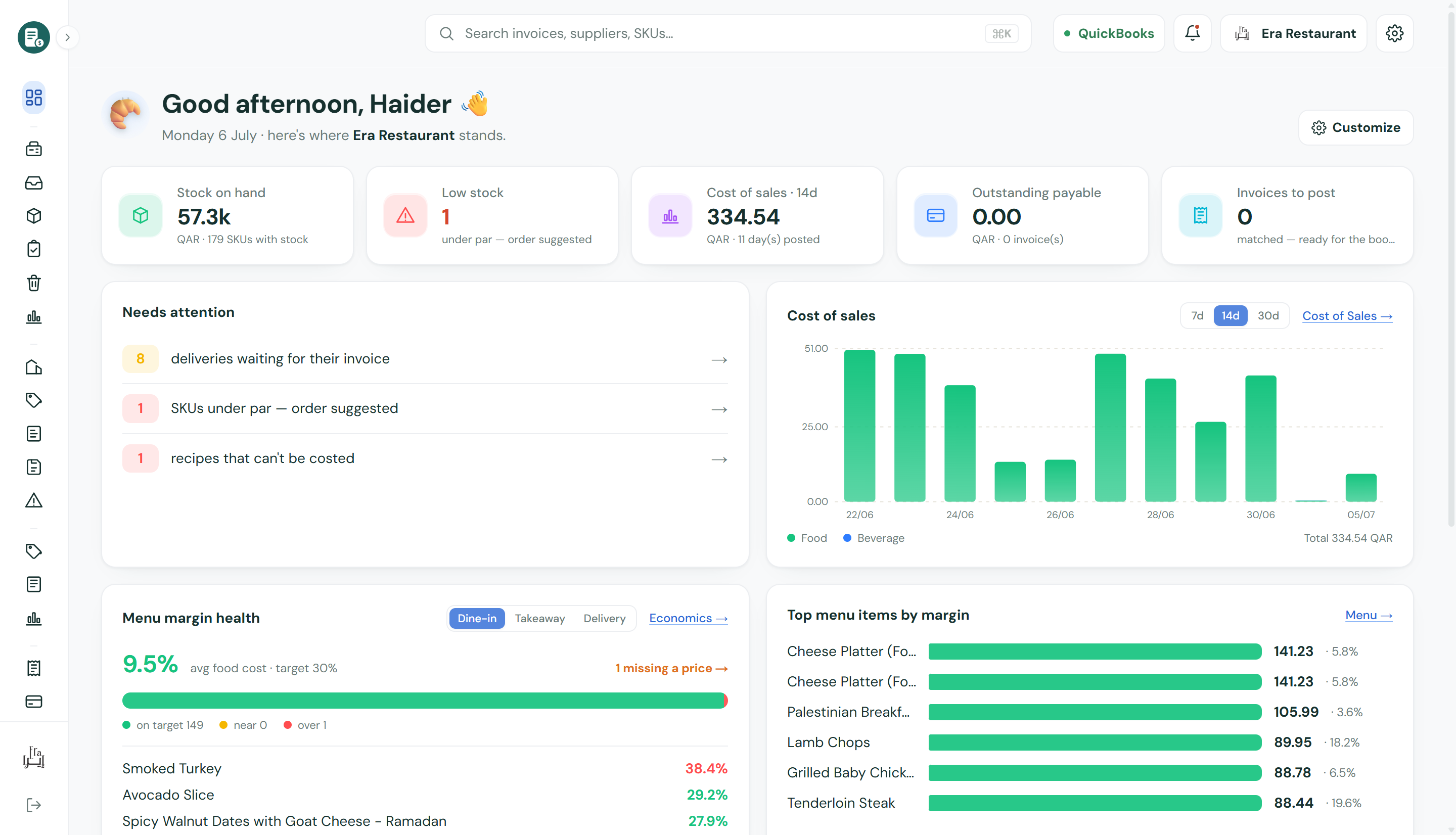1456x835 pixels.
Task: Open the notifications bell
Action: 1192,33
